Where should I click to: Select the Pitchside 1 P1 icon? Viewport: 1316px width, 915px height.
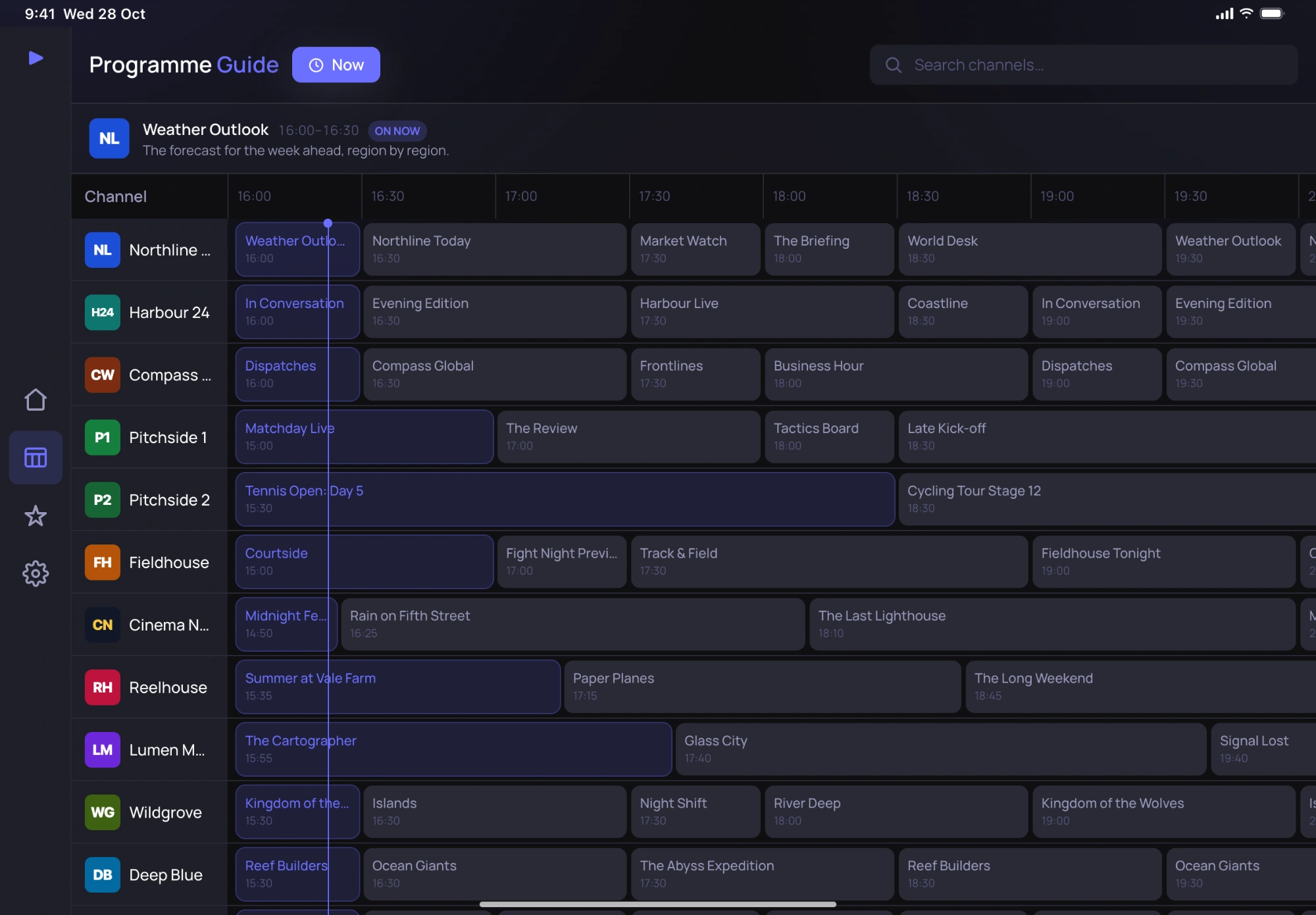(103, 437)
